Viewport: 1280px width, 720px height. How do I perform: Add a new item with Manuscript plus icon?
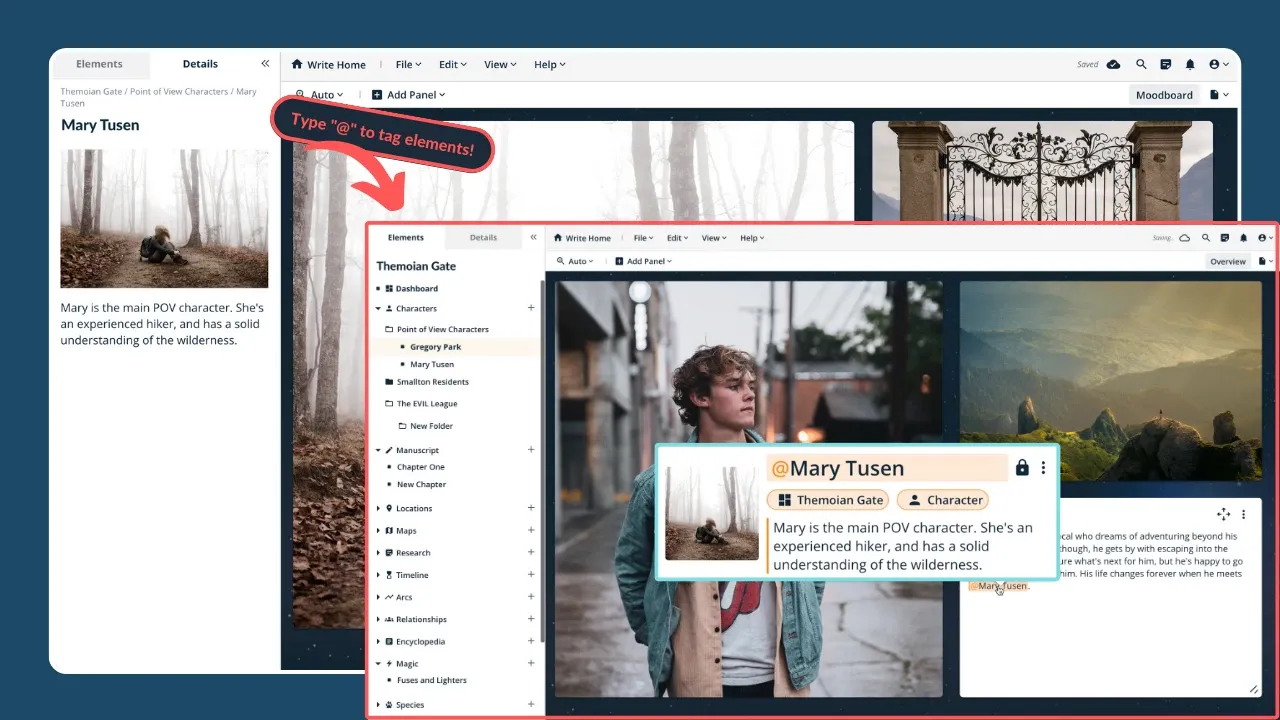click(x=531, y=450)
